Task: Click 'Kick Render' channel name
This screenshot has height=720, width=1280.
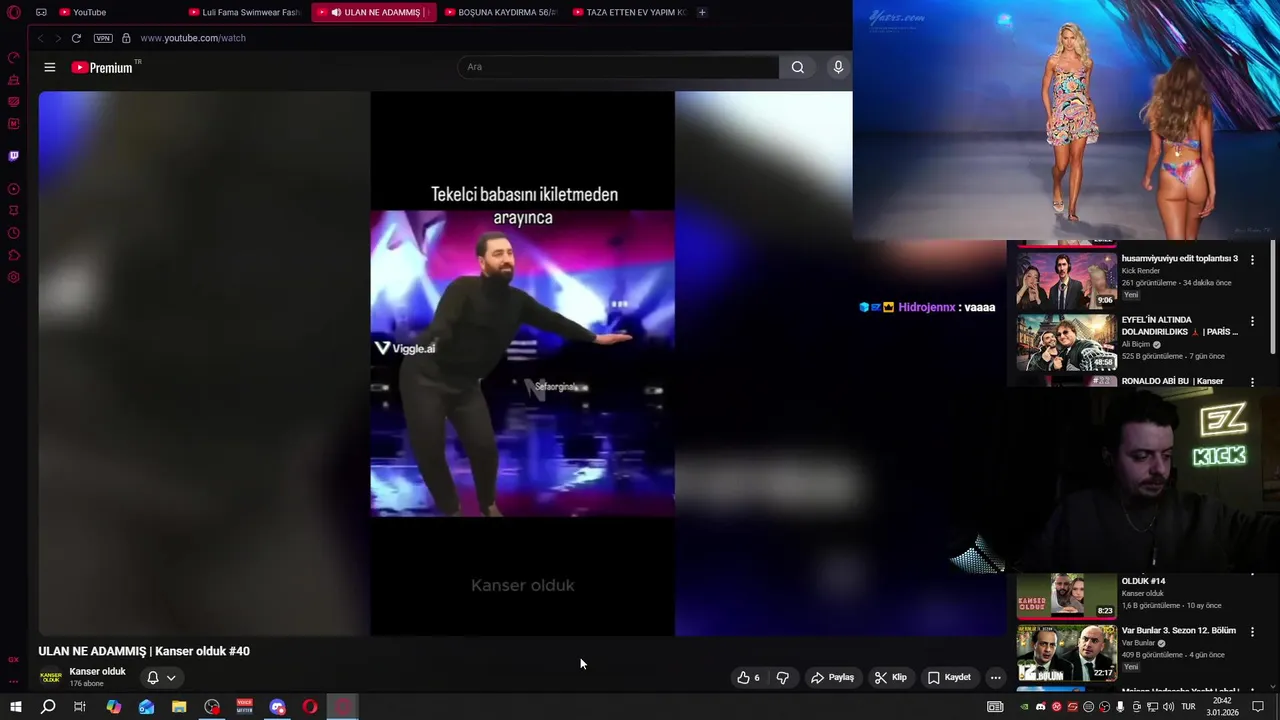Action: click(x=1141, y=271)
